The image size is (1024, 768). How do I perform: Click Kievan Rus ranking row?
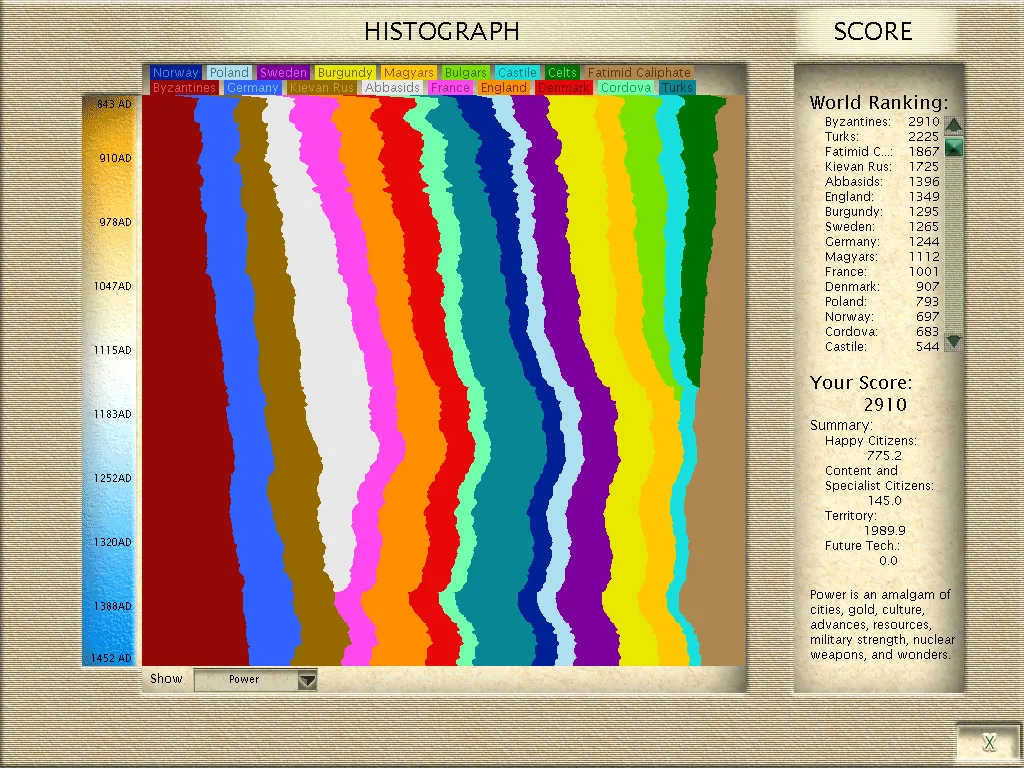coord(882,167)
